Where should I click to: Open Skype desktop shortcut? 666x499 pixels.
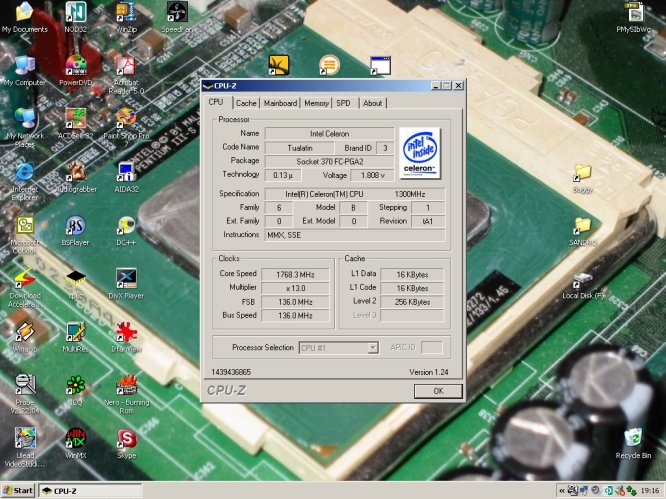click(126, 443)
